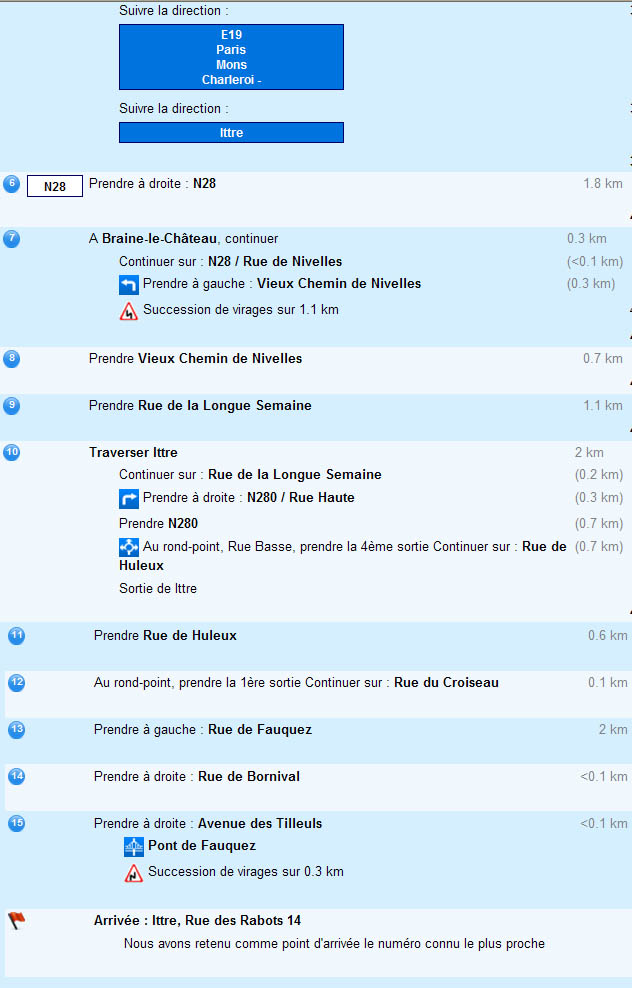Screen dimensions: 636x988
Task: Select 'Continuer sur : N28 / Rue de Nivelles'
Action: (x=231, y=261)
